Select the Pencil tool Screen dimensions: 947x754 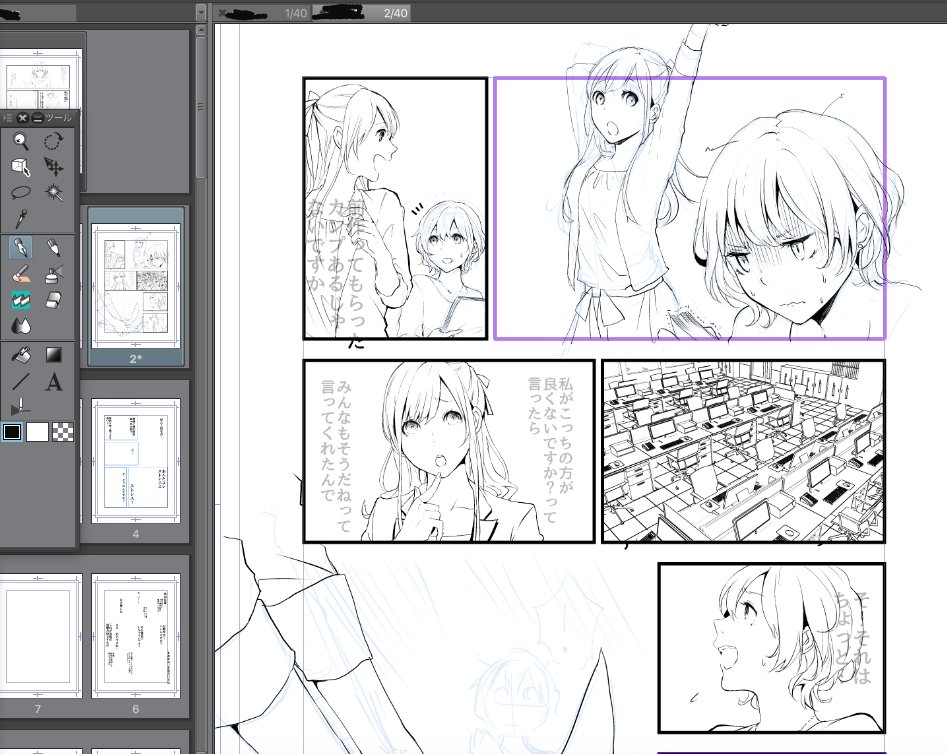point(54,248)
